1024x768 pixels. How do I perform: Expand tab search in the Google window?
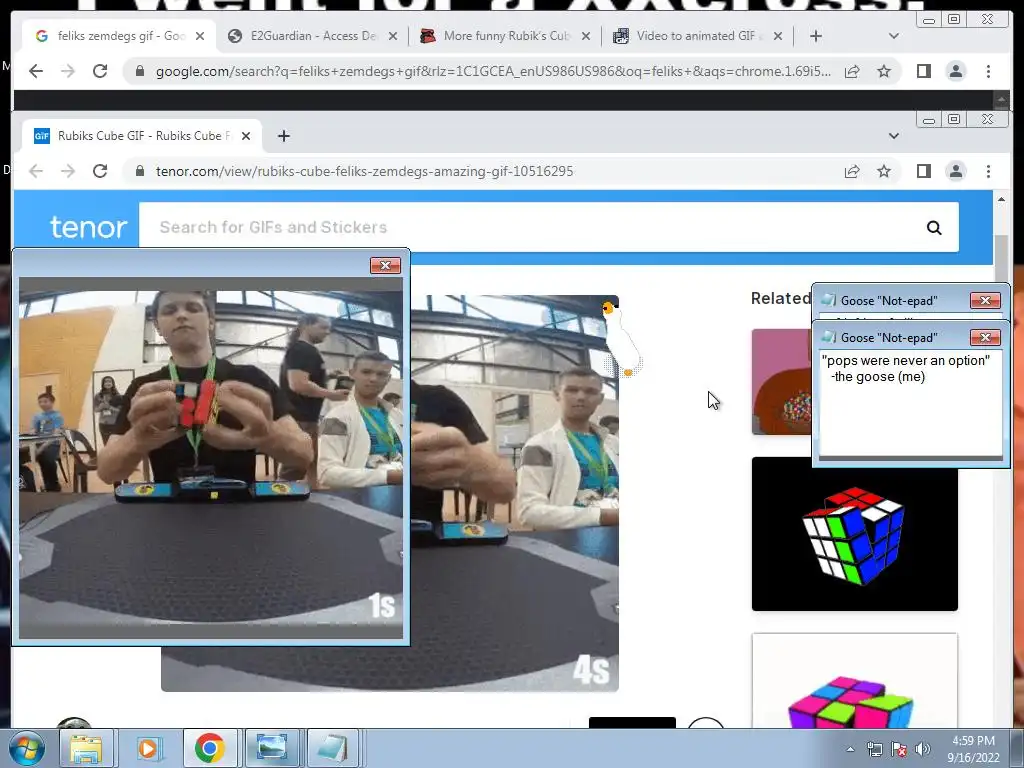(893, 36)
